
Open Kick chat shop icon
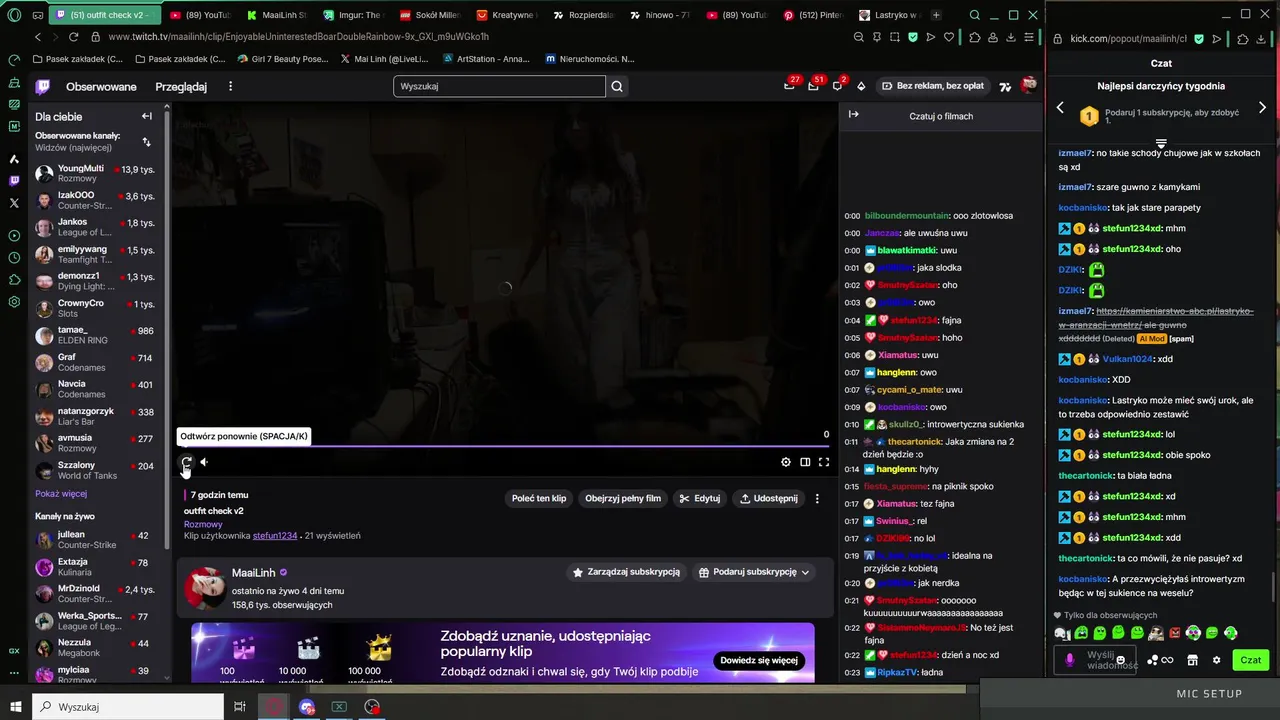(1192, 660)
